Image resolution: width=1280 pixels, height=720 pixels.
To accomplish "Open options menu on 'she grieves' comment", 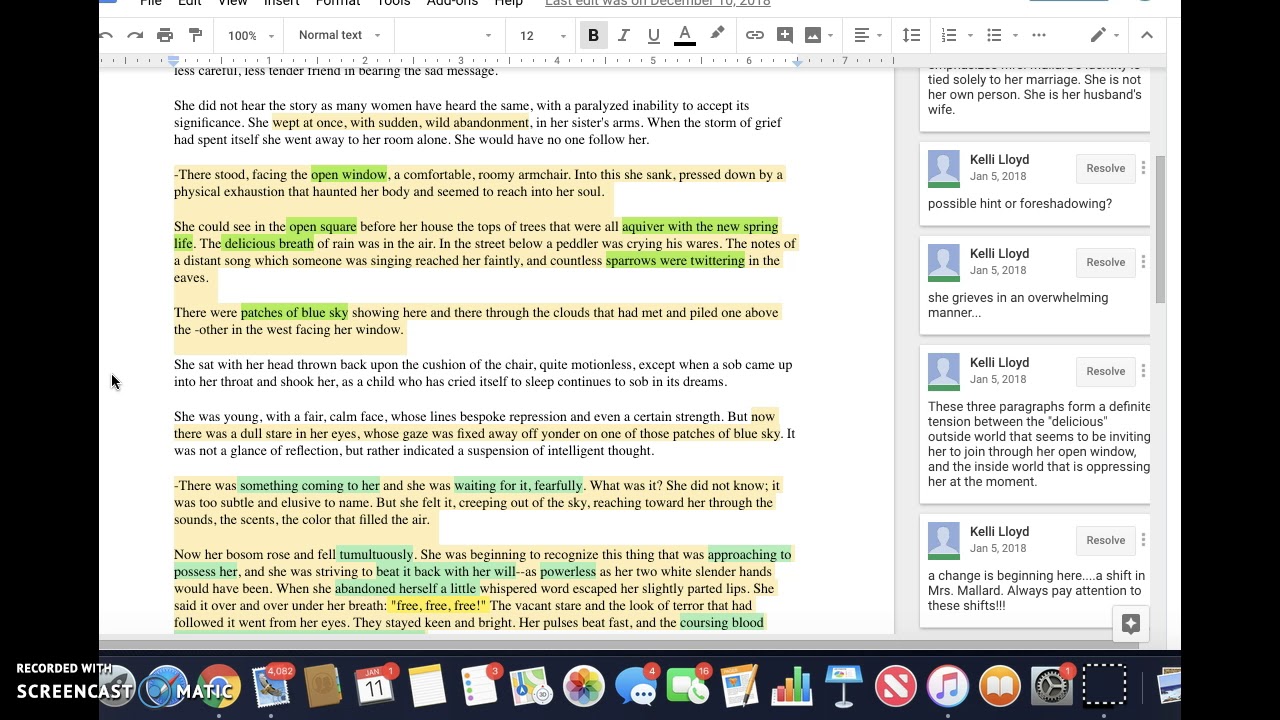I will click(x=1143, y=262).
